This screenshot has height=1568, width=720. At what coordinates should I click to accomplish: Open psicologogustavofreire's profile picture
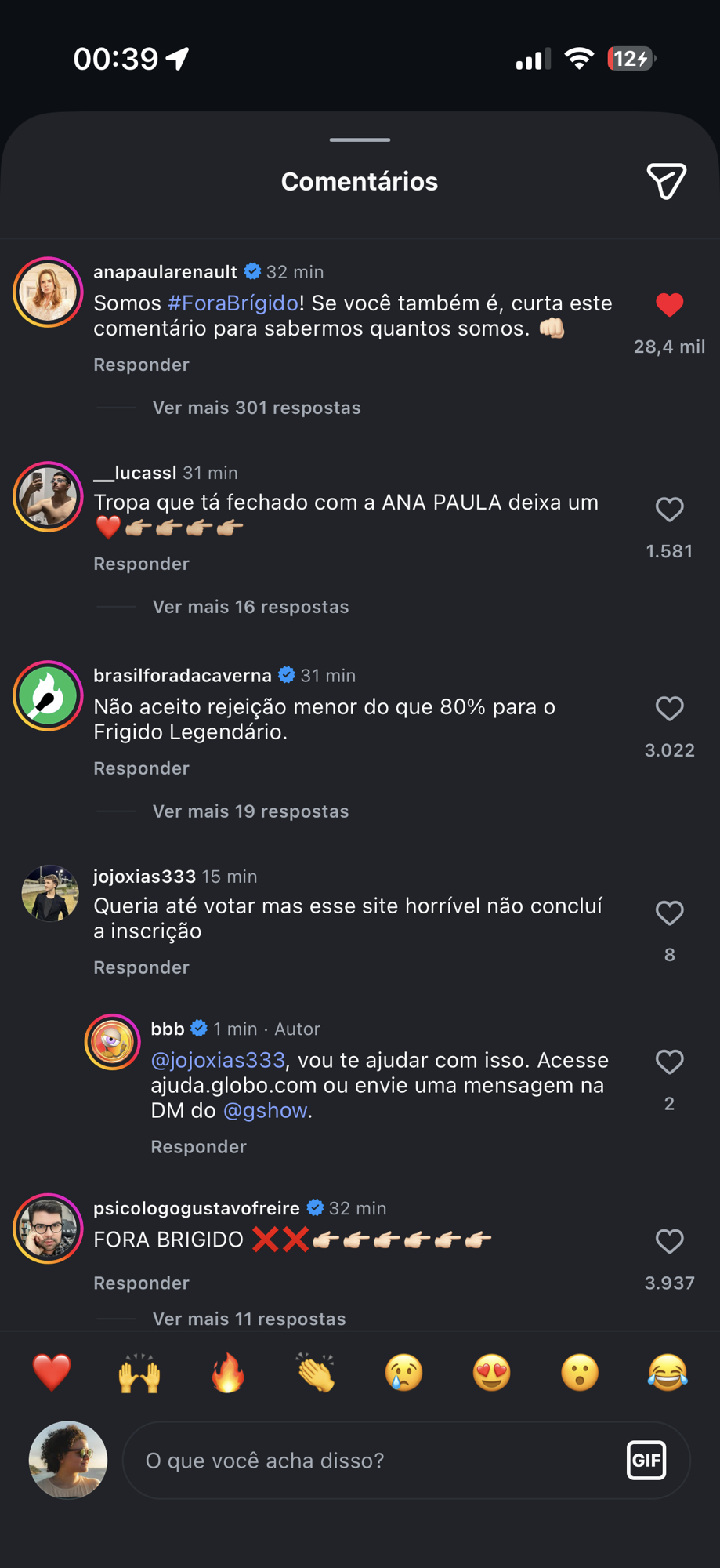[49, 1229]
